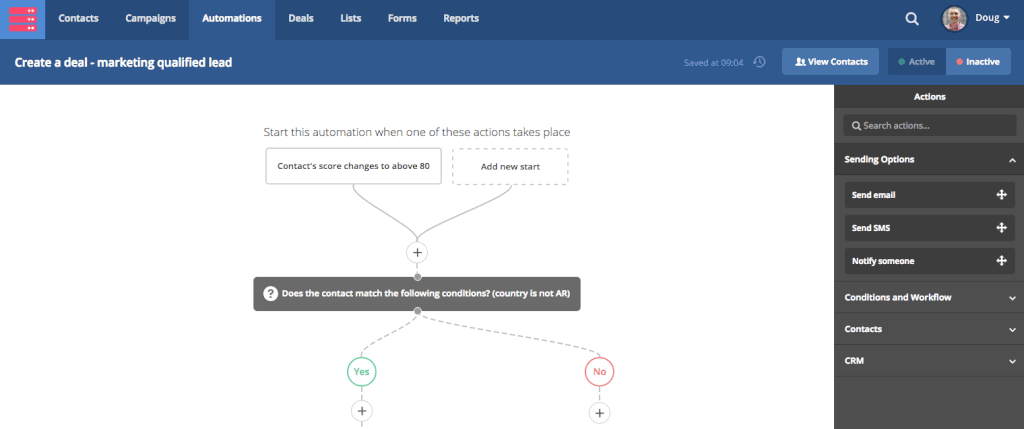
Task: Expand the CRM actions section
Action: point(1011,360)
